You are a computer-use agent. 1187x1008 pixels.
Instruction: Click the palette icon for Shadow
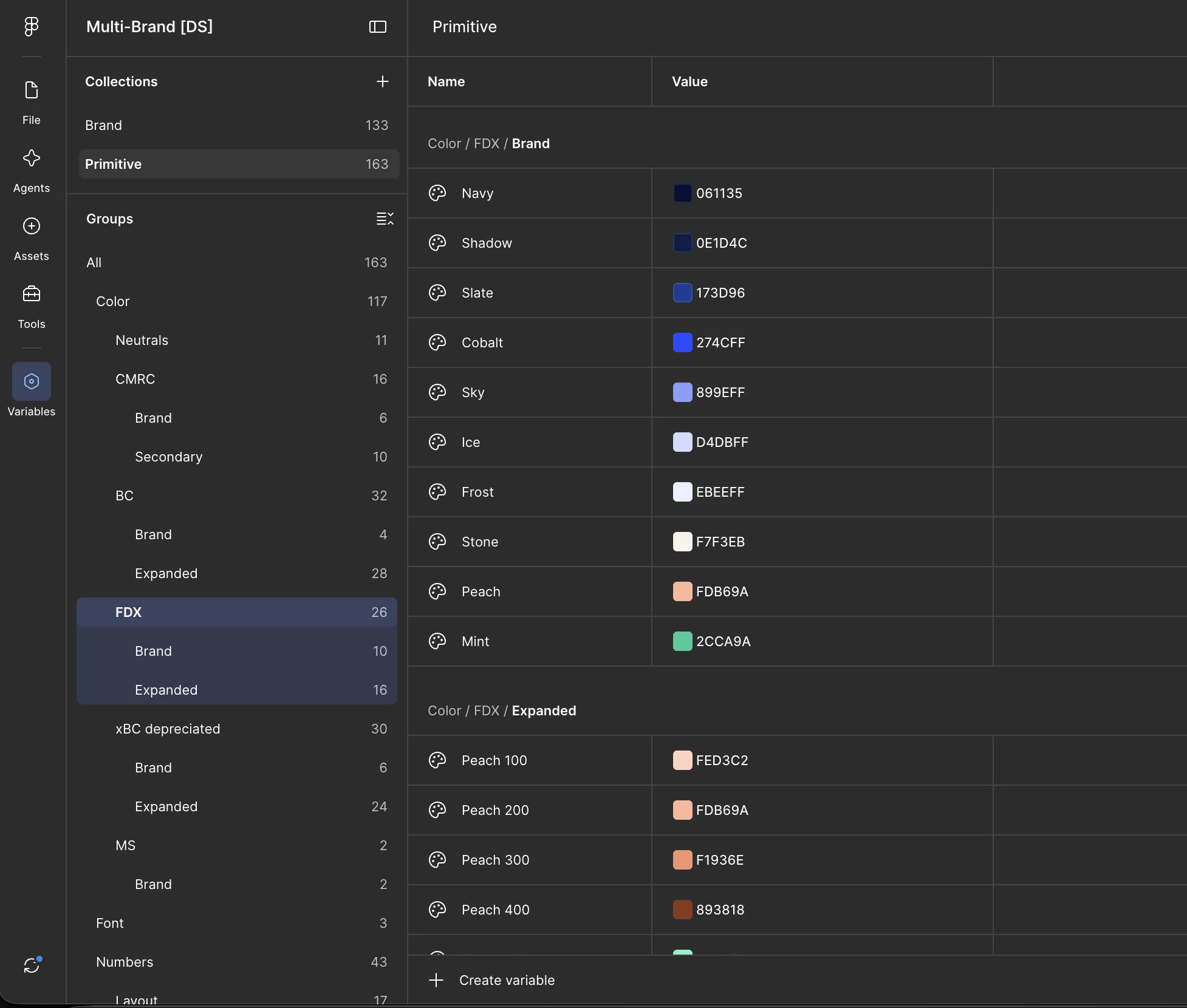pyautogui.click(x=437, y=243)
